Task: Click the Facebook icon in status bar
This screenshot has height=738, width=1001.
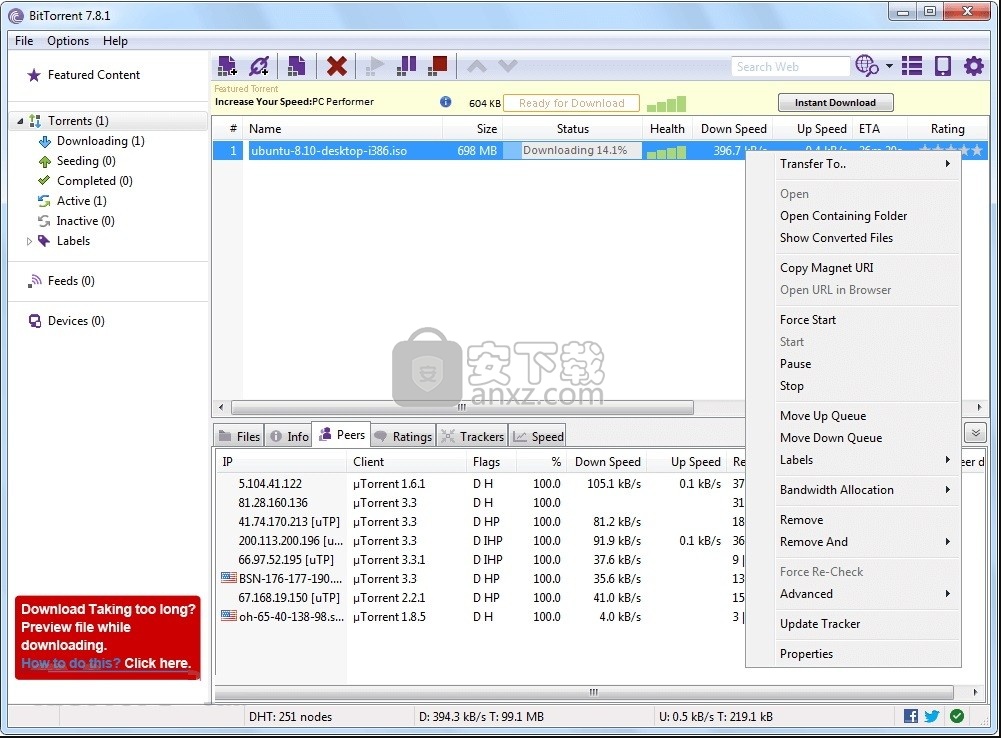Action: (x=911, y=716)
